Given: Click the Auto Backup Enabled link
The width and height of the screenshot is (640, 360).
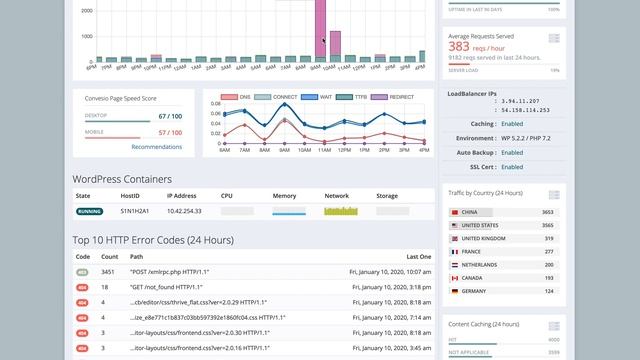Looking at the screenshot, I should coord(512,153).
